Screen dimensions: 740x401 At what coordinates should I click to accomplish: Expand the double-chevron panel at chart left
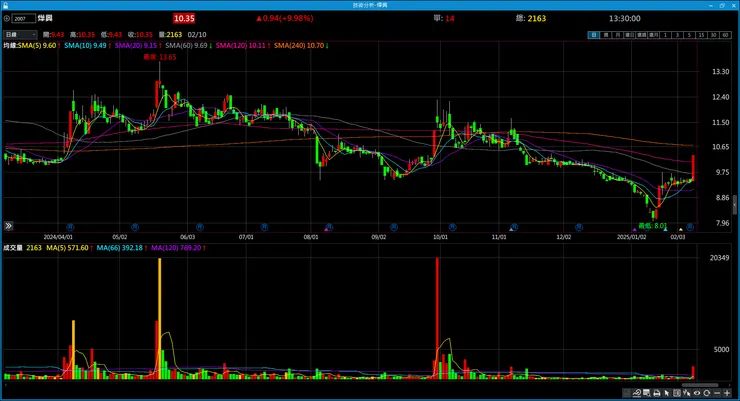click(x=8, y=226)
